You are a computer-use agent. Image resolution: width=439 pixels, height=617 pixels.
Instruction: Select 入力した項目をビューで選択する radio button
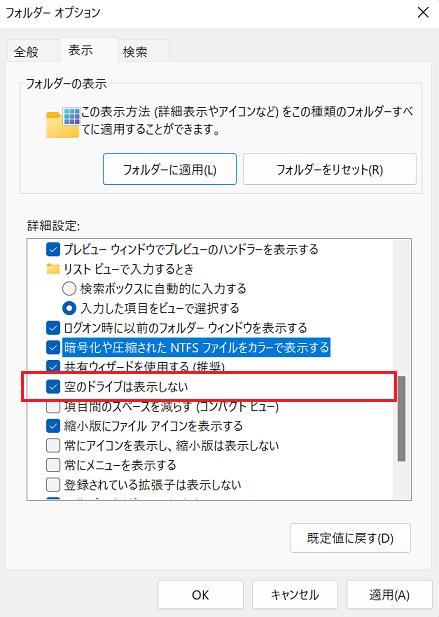pos(69,308)
